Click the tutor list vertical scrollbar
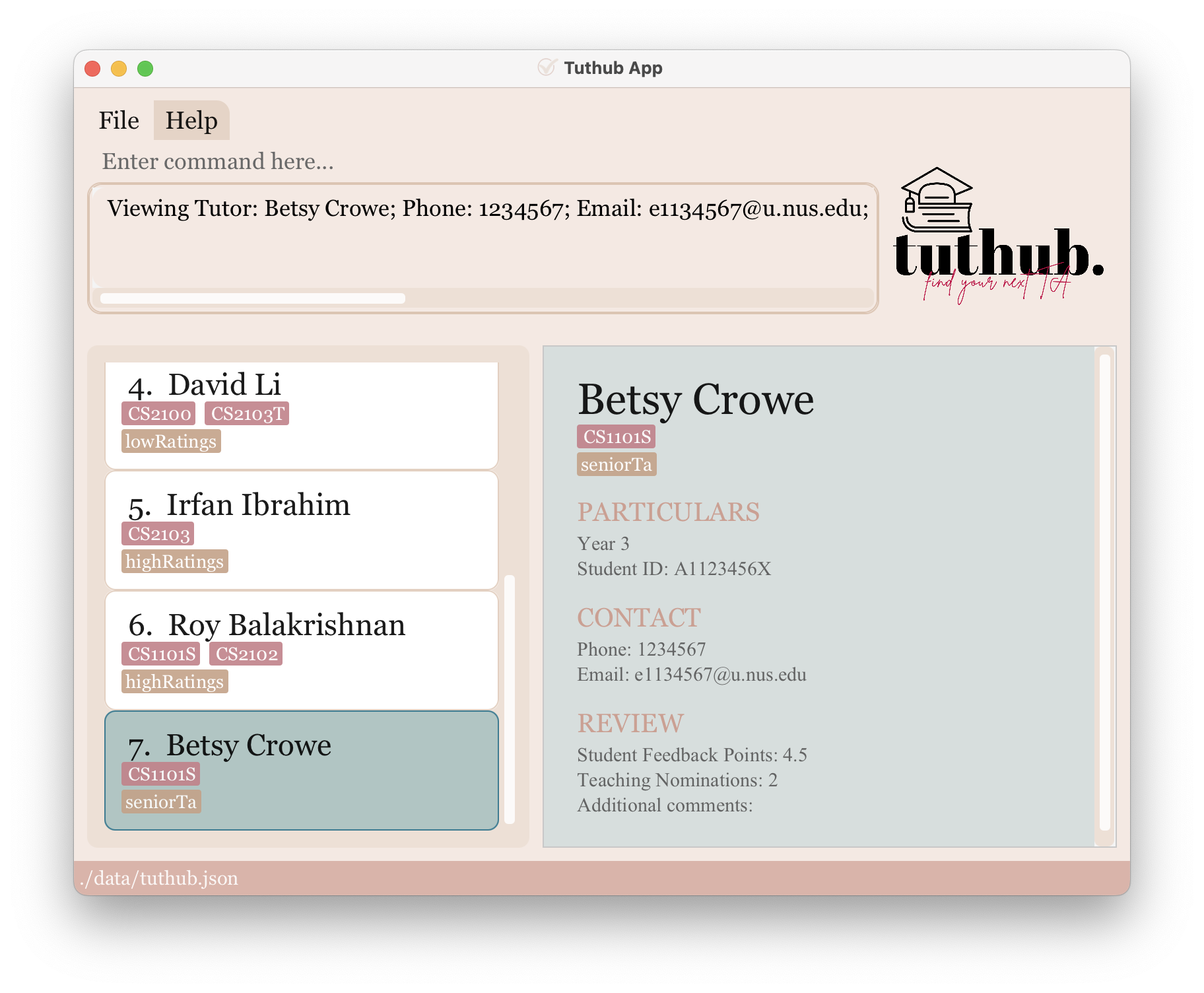 (x=510, y=700)
